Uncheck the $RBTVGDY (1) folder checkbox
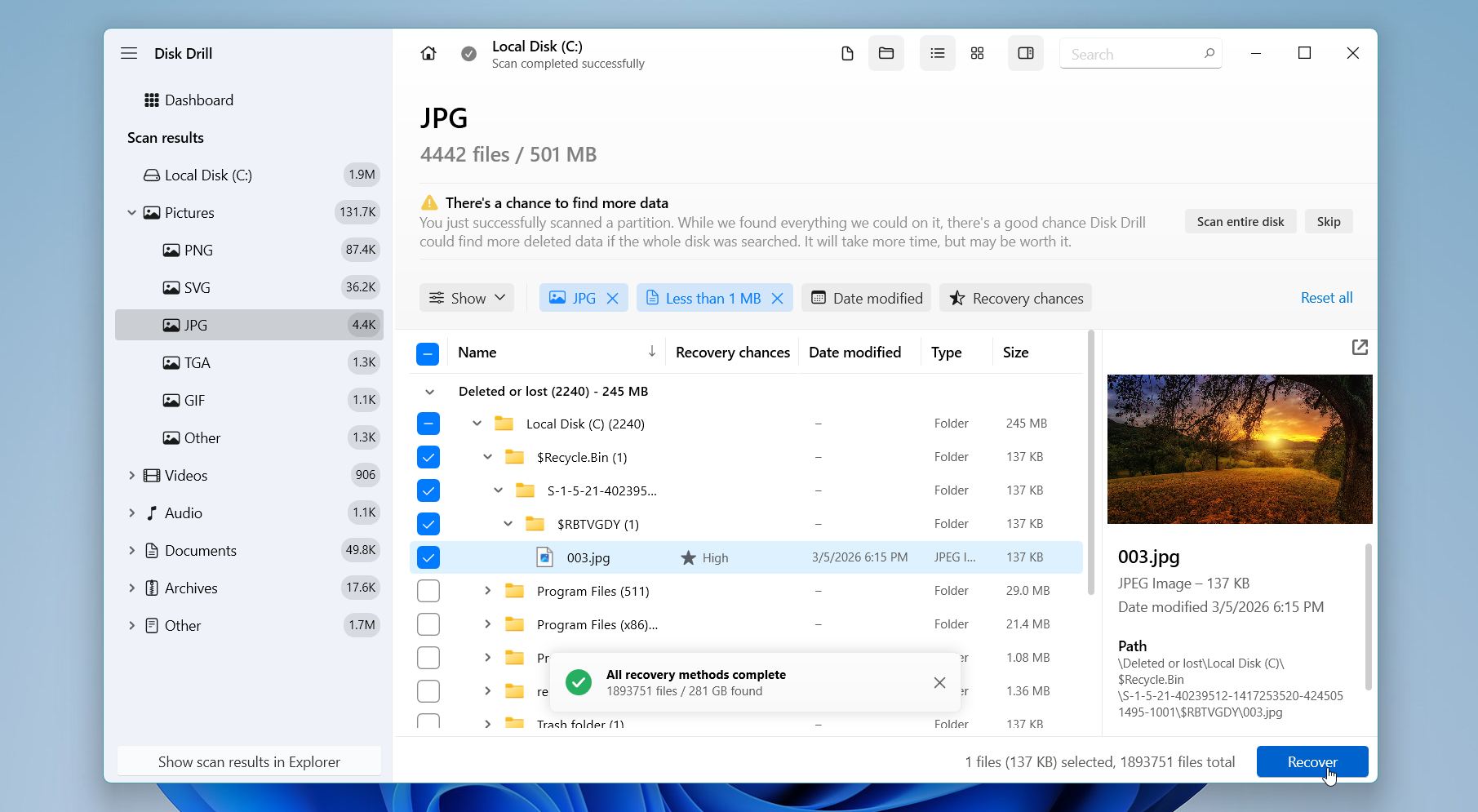 (428, 524)
